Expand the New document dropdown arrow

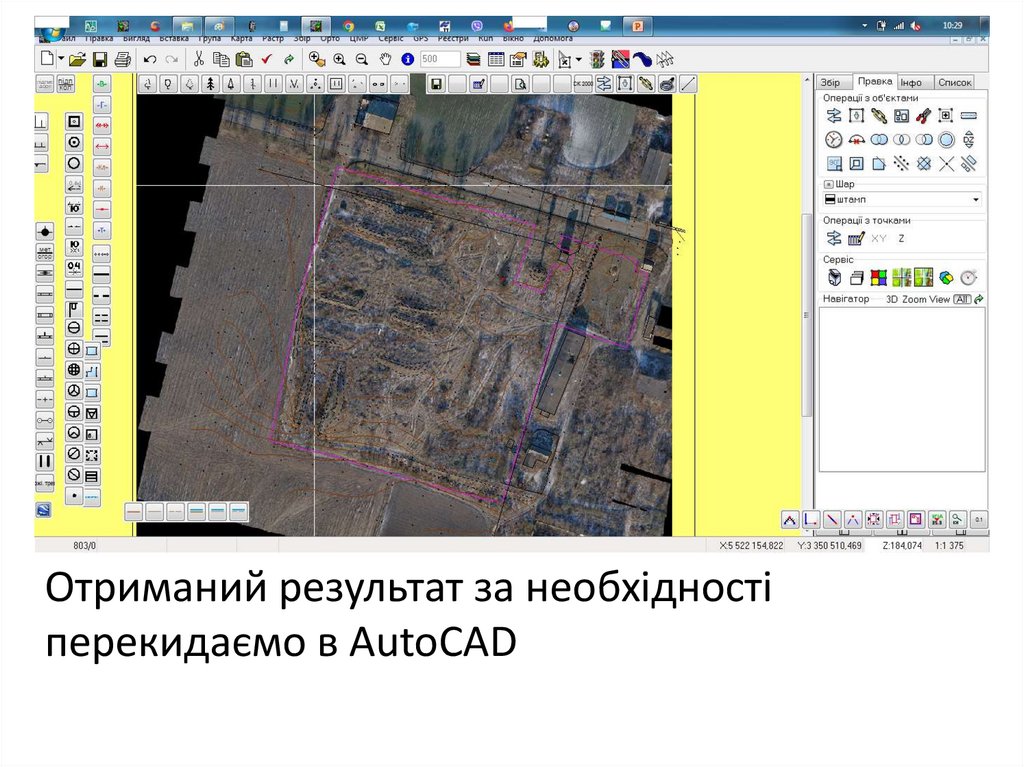click(60, 59)
